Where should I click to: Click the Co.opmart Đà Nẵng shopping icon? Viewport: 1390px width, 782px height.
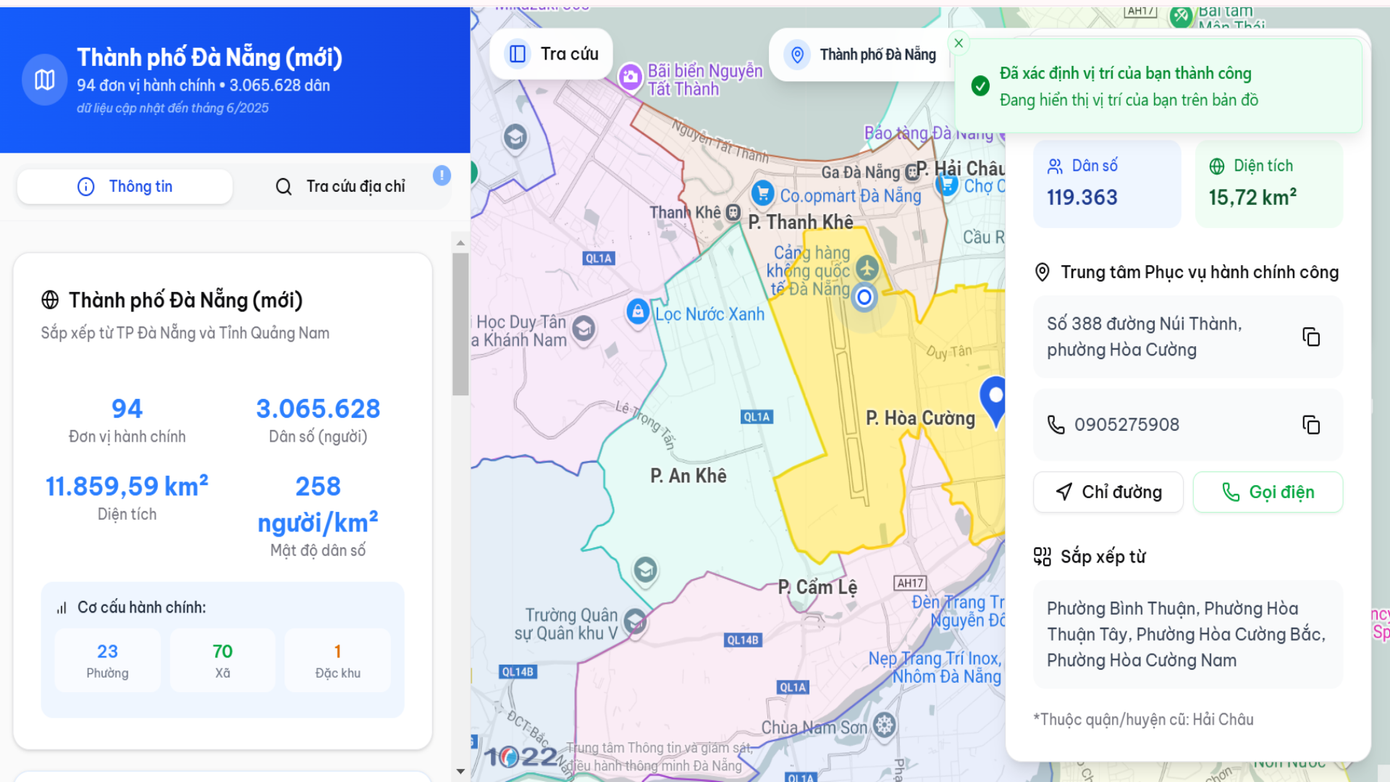click(763, 194)
